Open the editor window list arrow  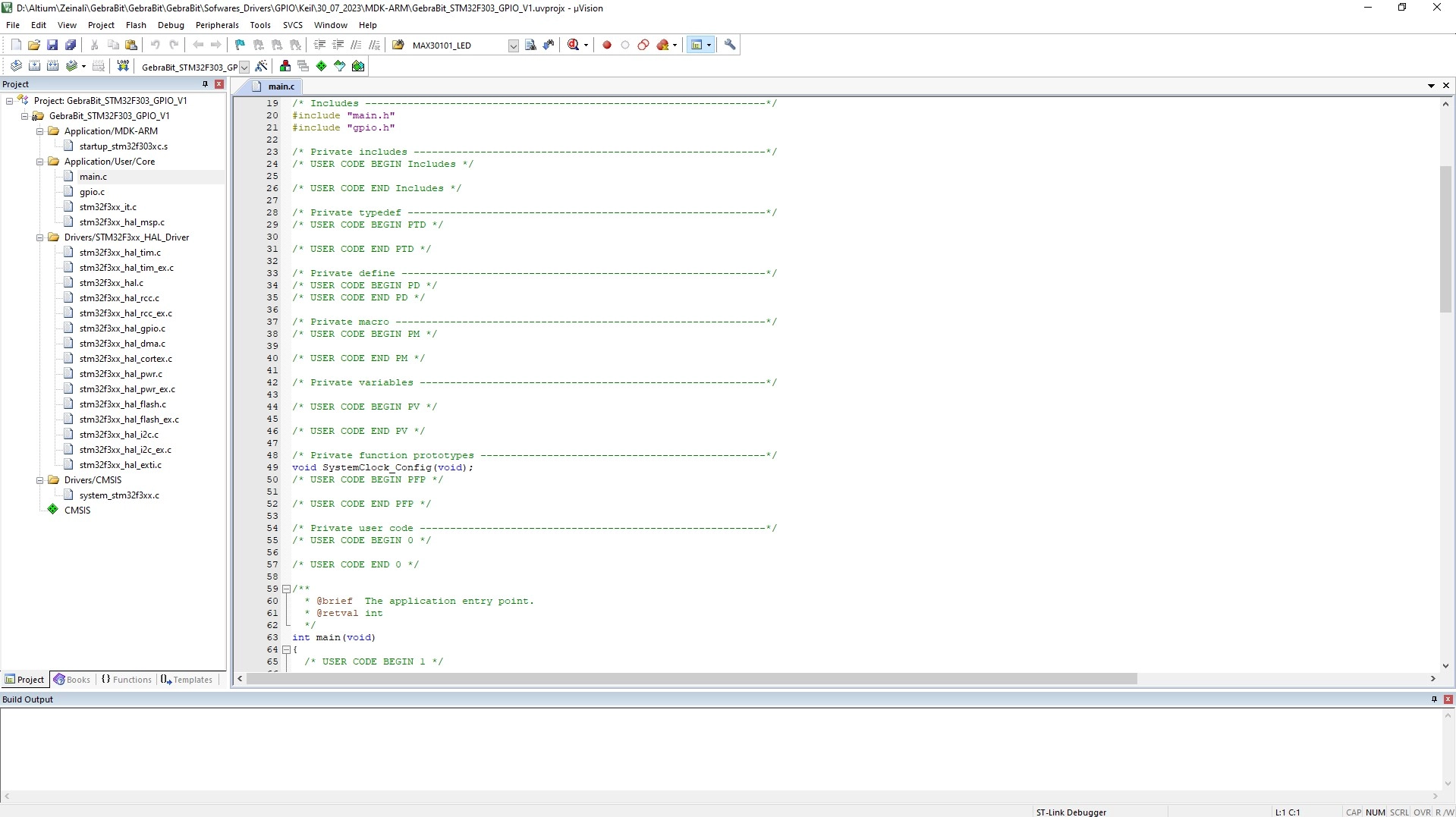coord(1431,86)
